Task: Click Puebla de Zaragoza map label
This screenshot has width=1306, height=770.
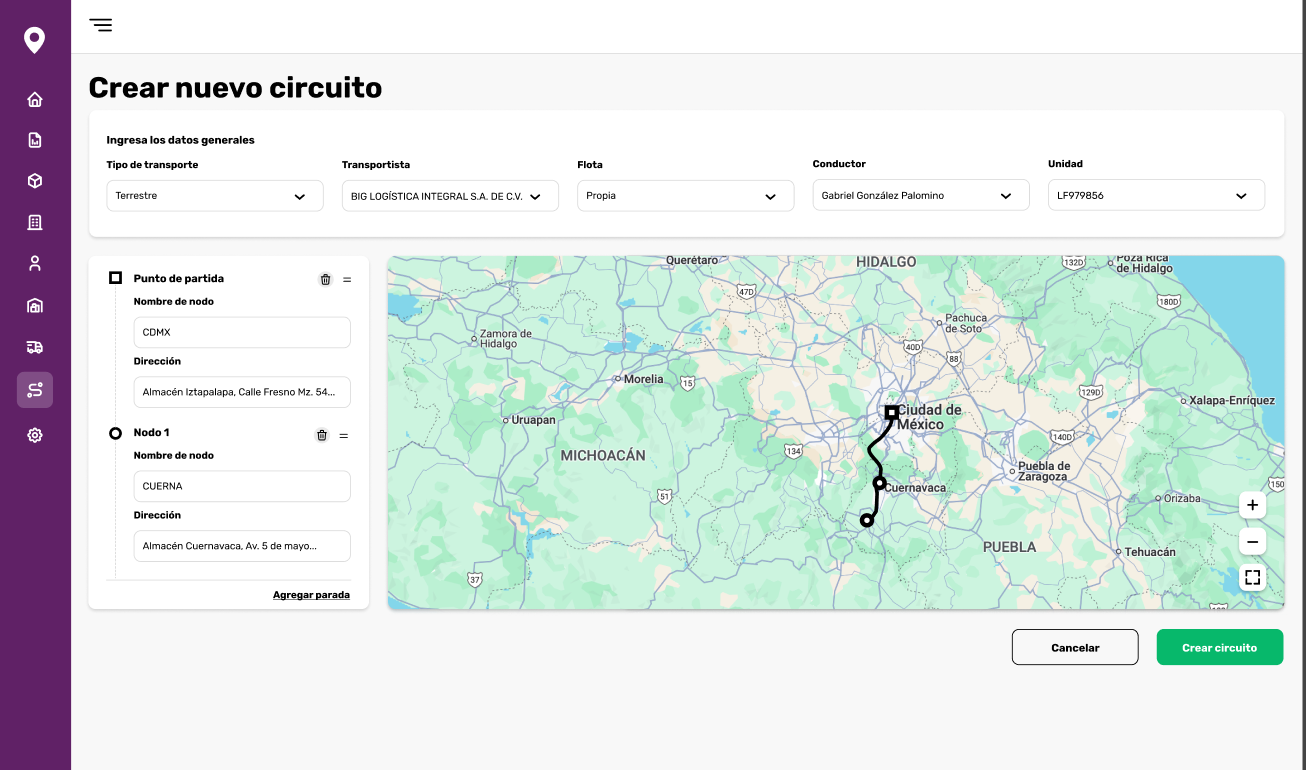Action: (1044, 471)
